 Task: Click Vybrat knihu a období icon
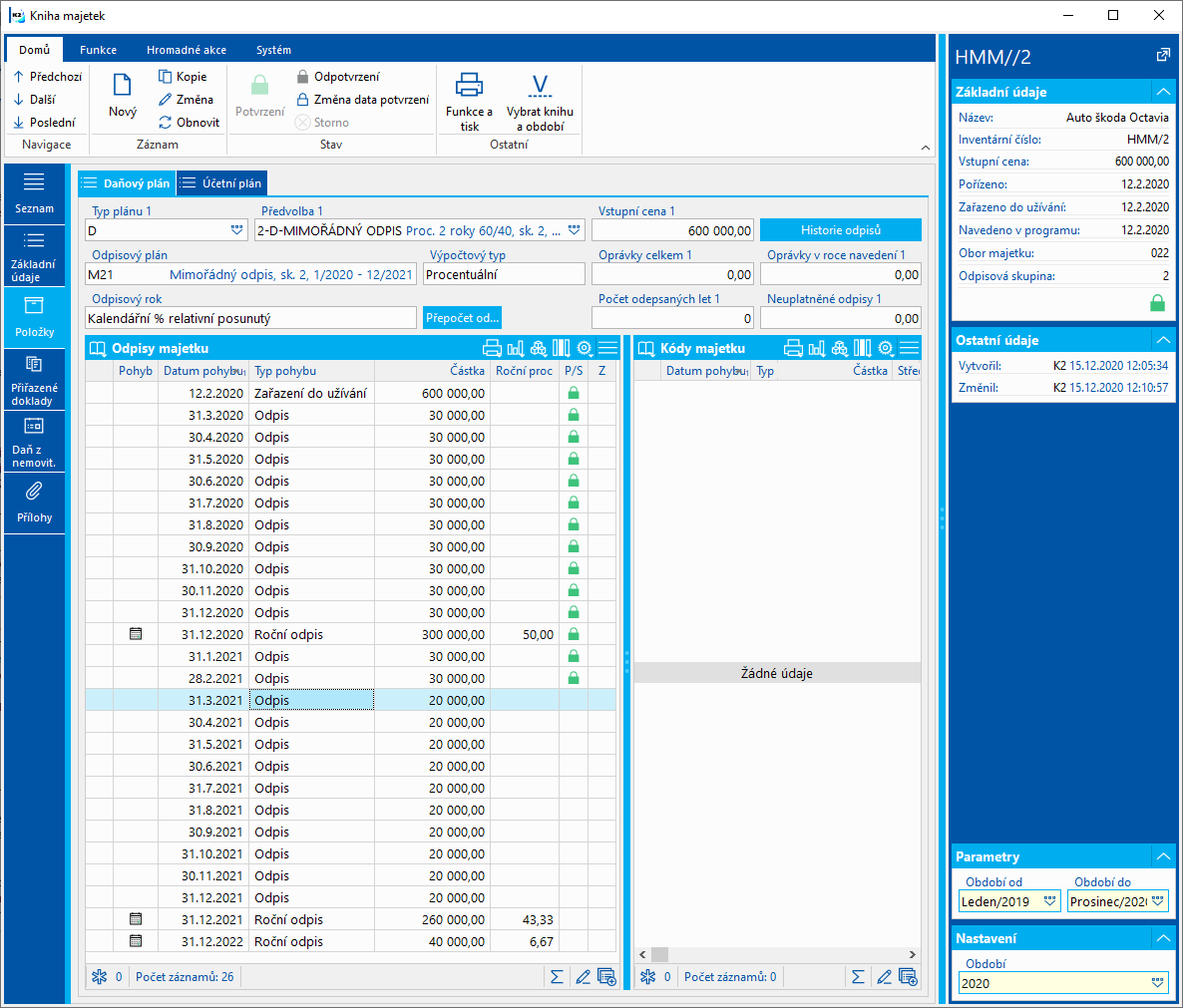point(540,86)
